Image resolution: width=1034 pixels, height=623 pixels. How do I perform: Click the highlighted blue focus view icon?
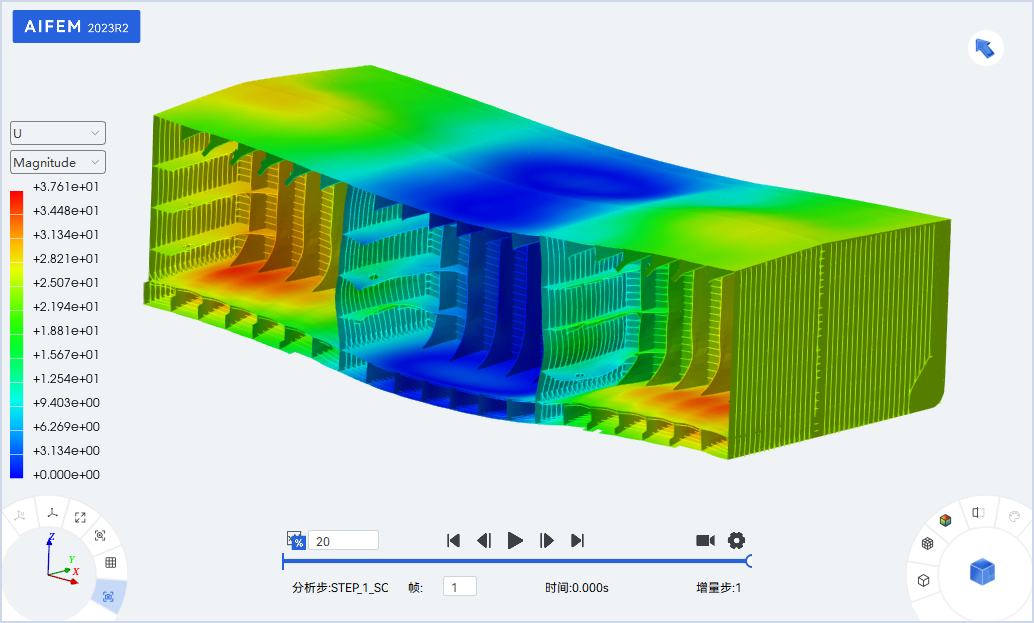[108, 597]
